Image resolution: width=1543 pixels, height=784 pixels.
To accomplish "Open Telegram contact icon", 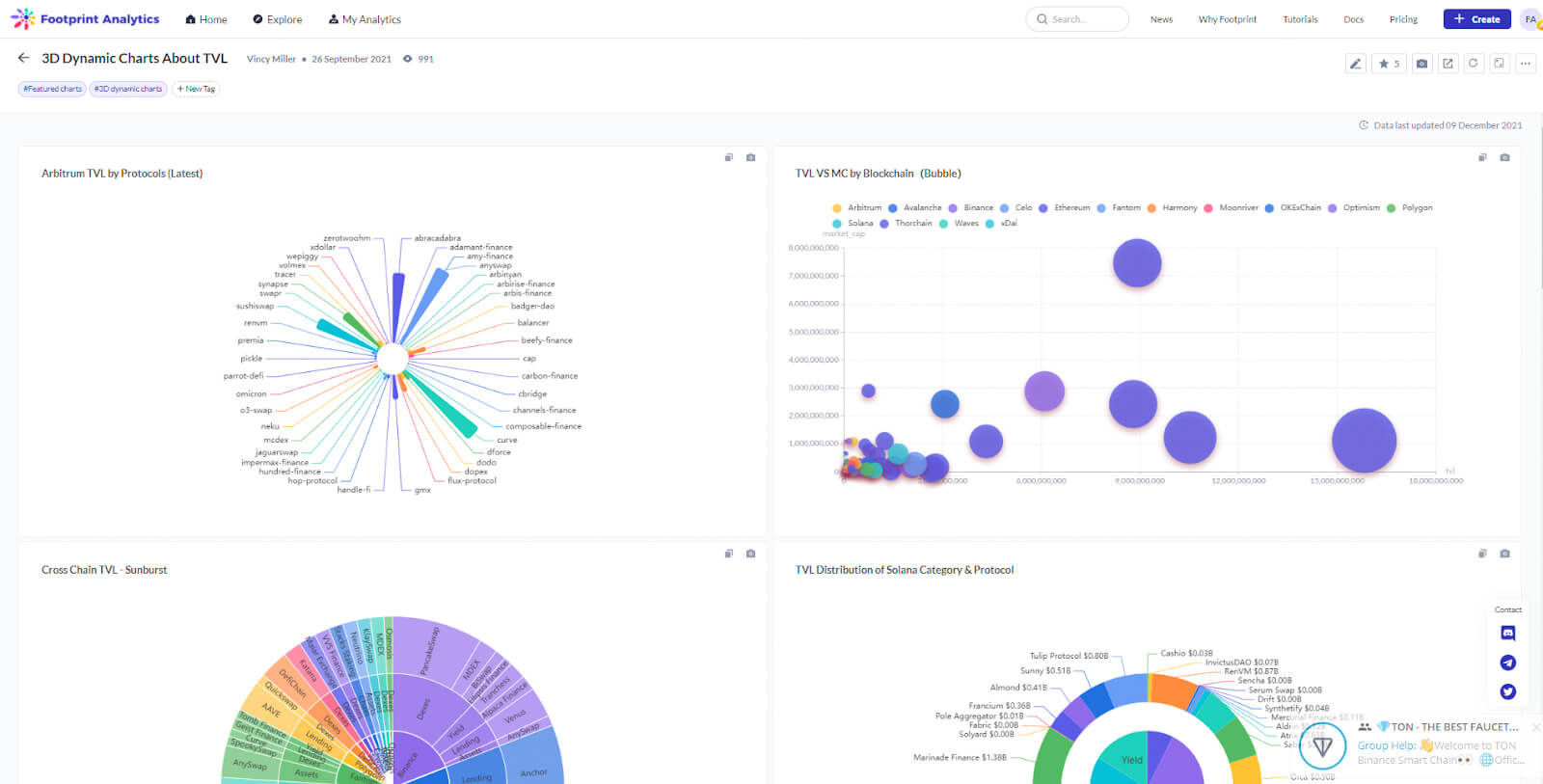I will pos(1508,662).
